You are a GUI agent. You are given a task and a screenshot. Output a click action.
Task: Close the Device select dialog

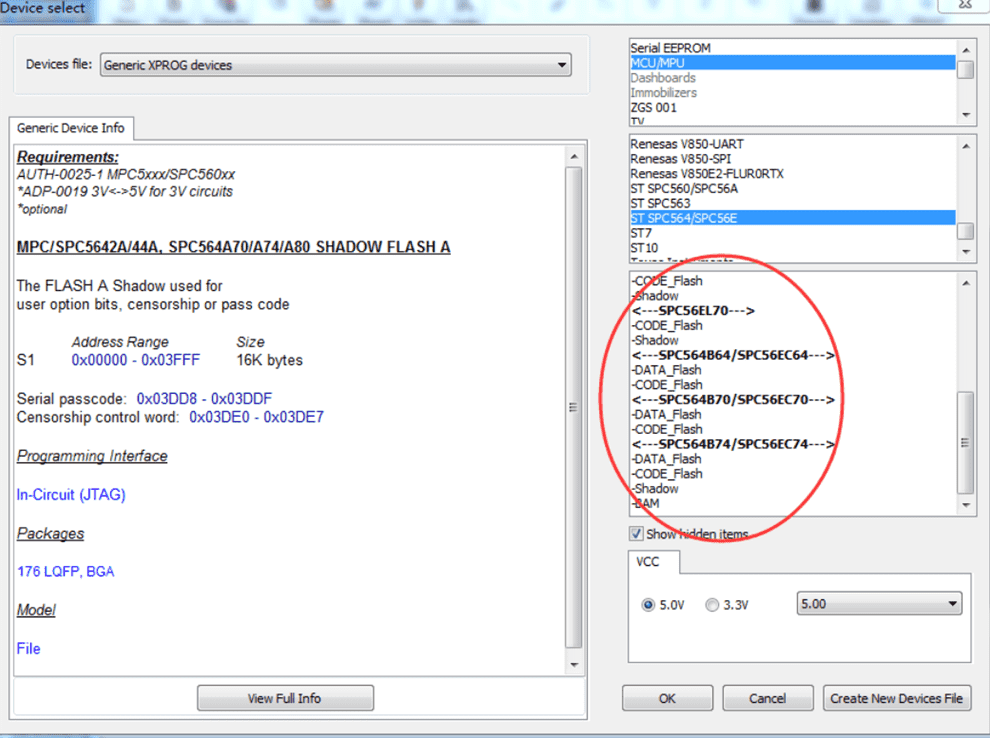pyautogui.click(x=964, y=4)
